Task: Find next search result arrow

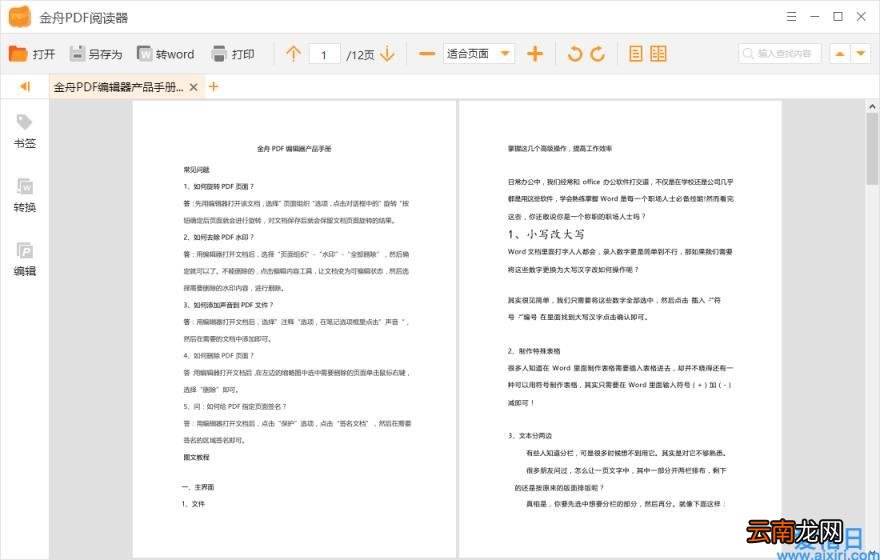Action: 860,54
